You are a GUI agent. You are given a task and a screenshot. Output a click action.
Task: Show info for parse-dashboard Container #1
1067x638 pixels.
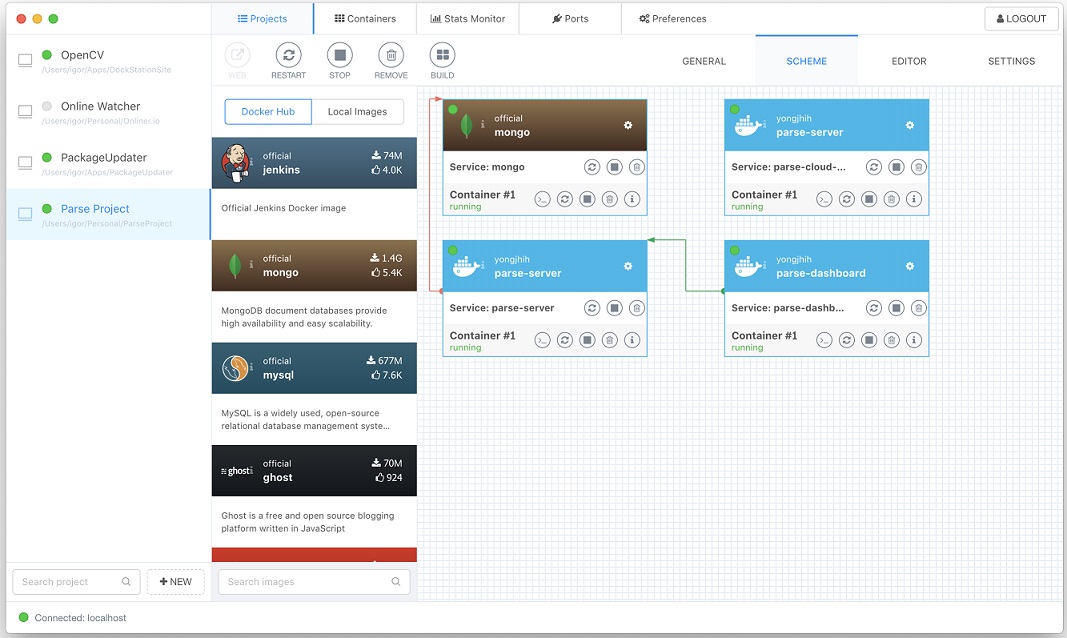point(914,340)
